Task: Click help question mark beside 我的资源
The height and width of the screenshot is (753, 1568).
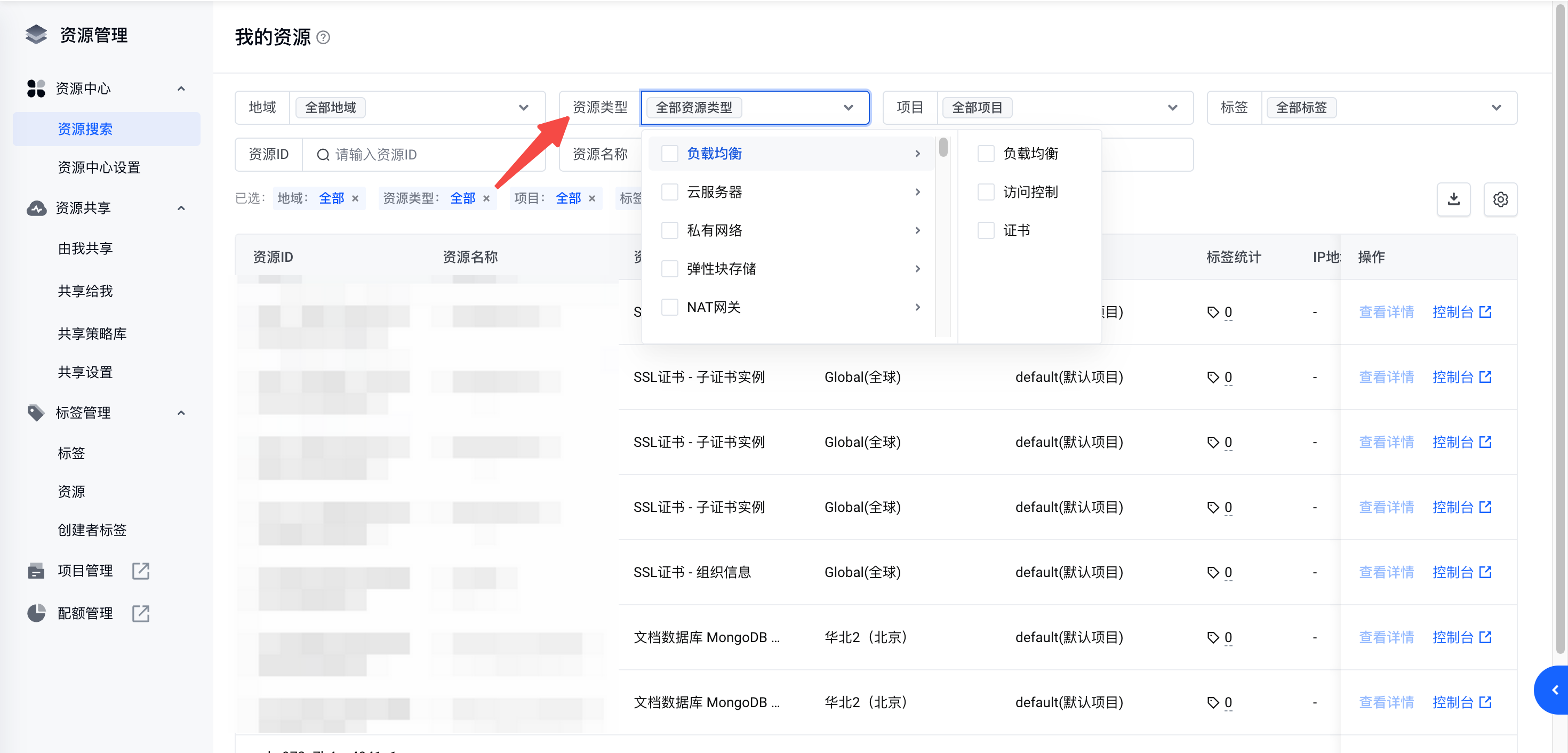Action: 323,38
